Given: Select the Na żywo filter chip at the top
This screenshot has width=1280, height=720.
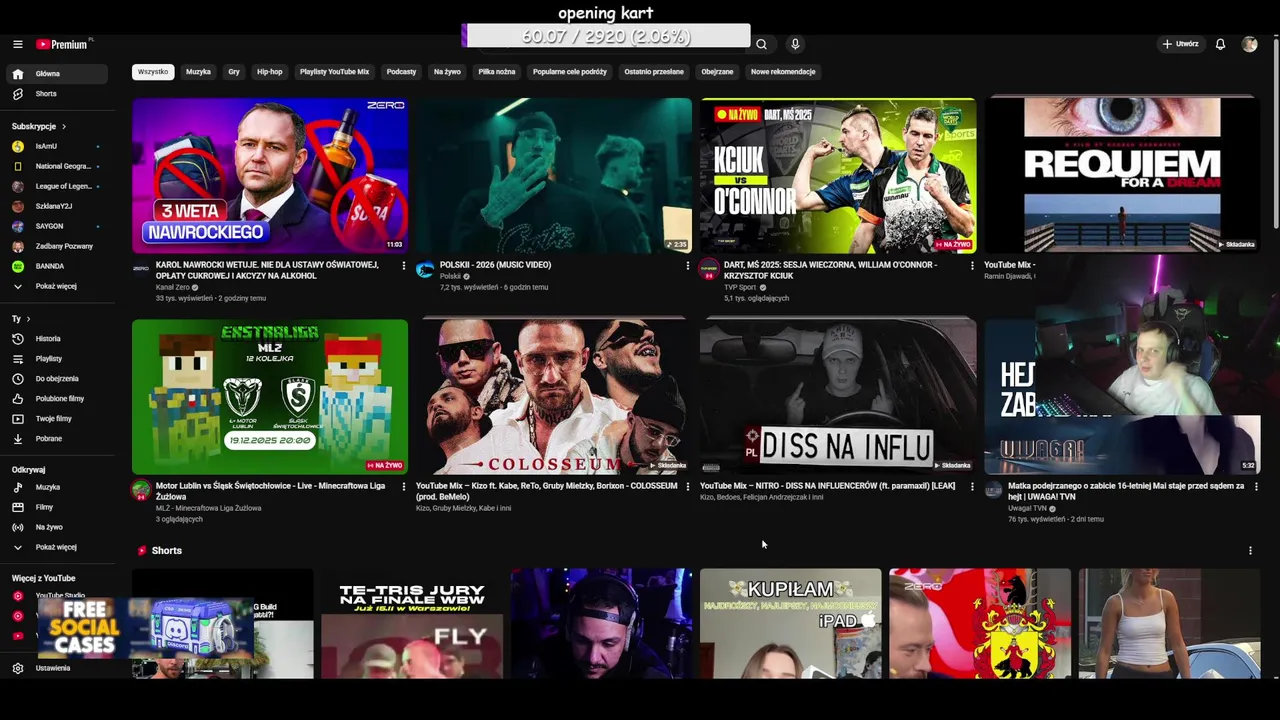Looking at the screenshot, I should tap(447, 72).
